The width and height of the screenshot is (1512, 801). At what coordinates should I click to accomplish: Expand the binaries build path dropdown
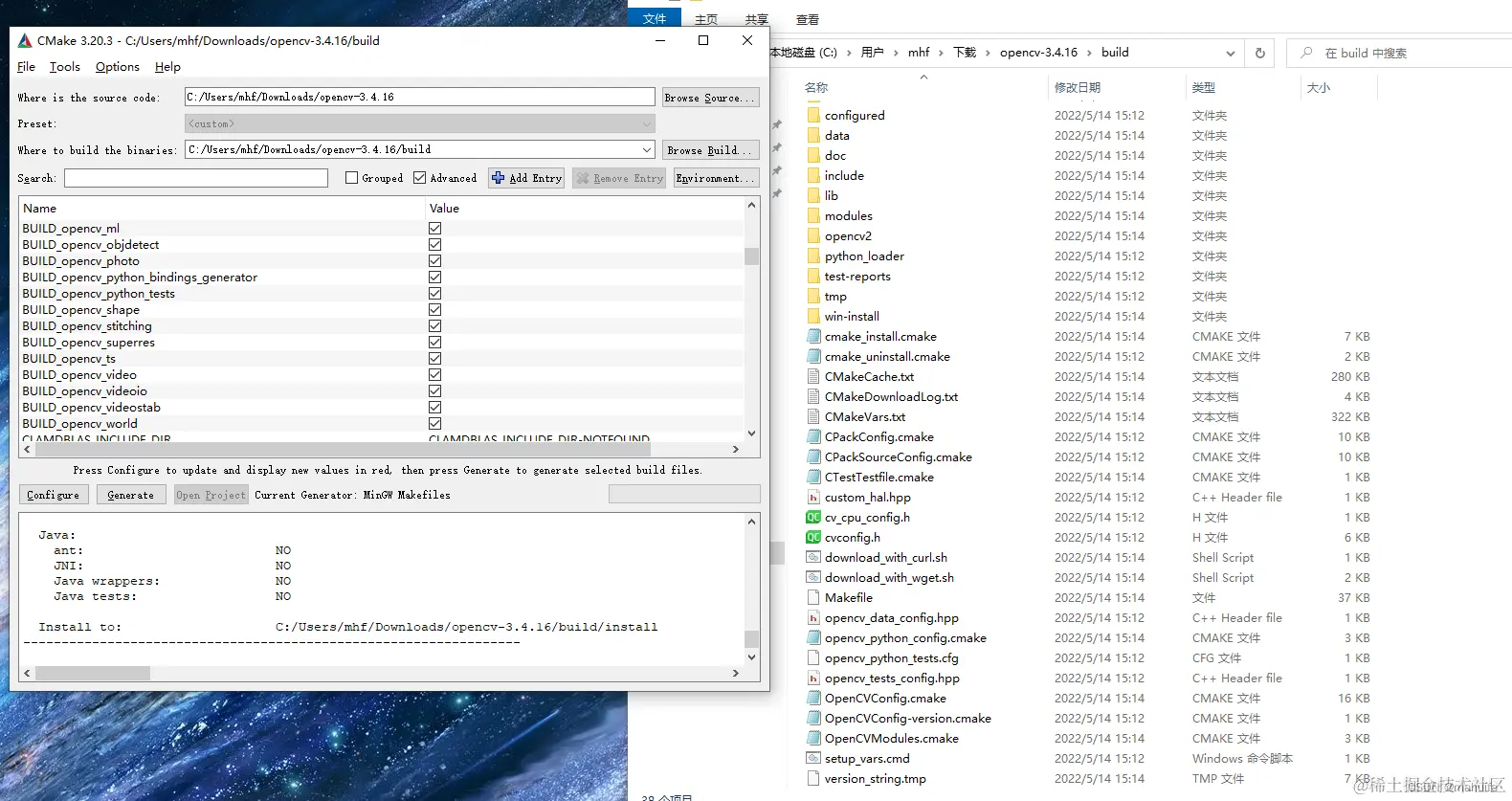[x=647, y=149]
